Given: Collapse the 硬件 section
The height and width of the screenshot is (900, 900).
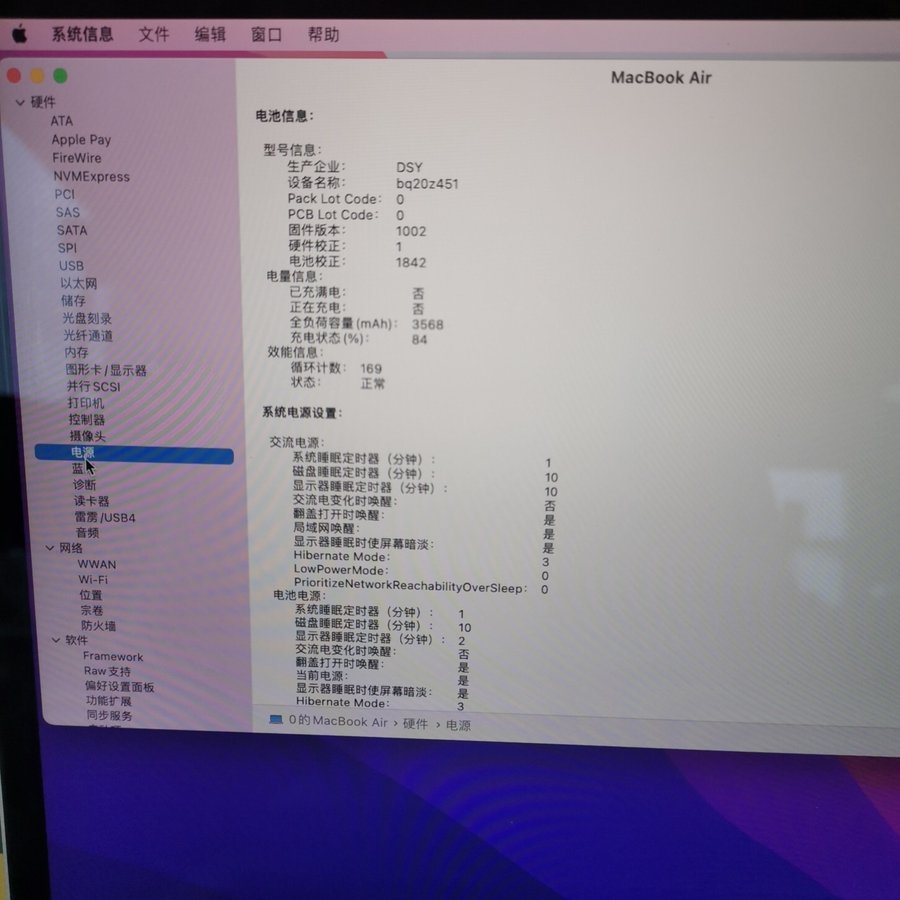Looking at the screenshot, I should [x=20, y=103].
